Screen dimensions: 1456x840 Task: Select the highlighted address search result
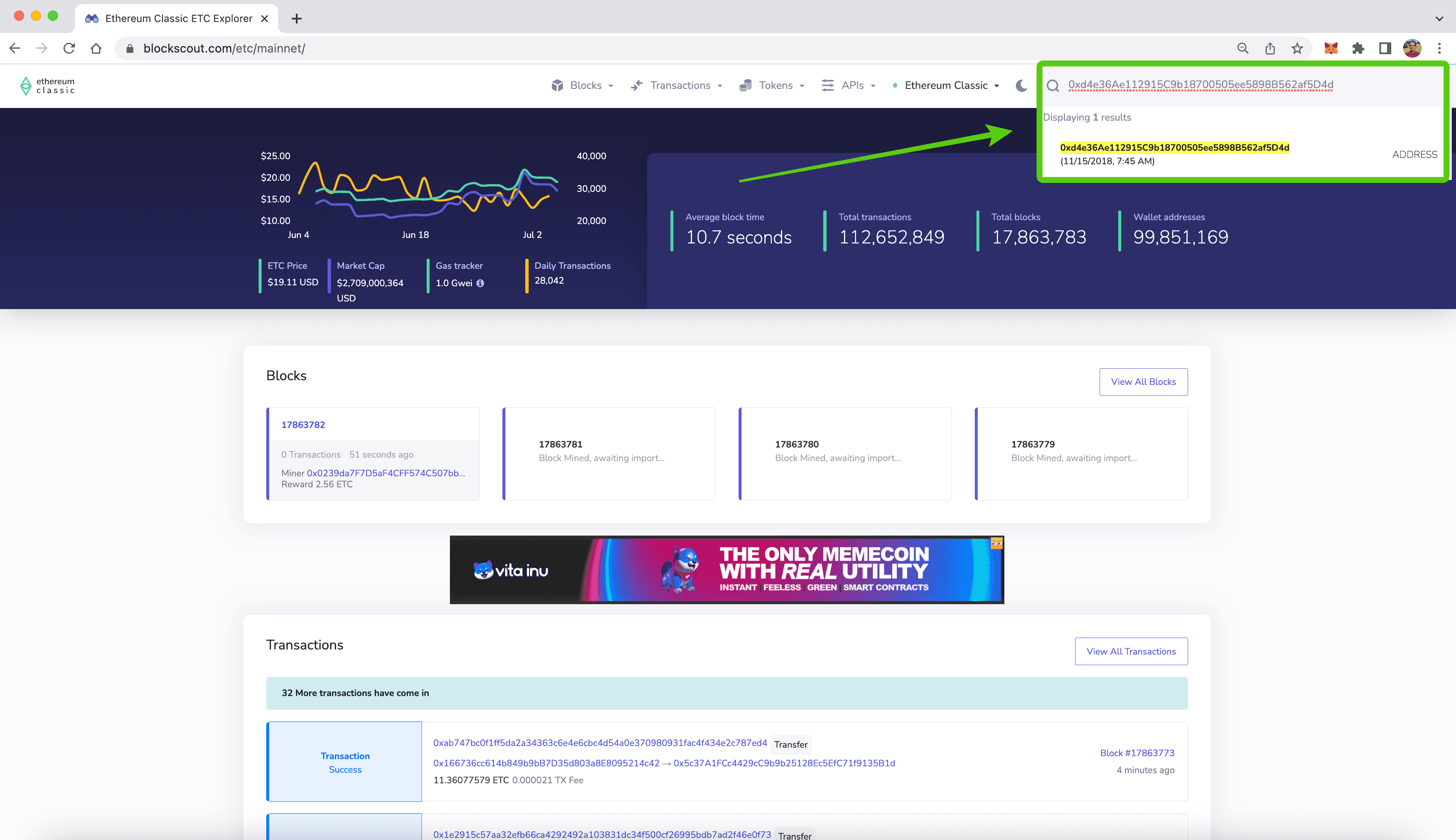pyautogui.click(x=1174, y=148)
